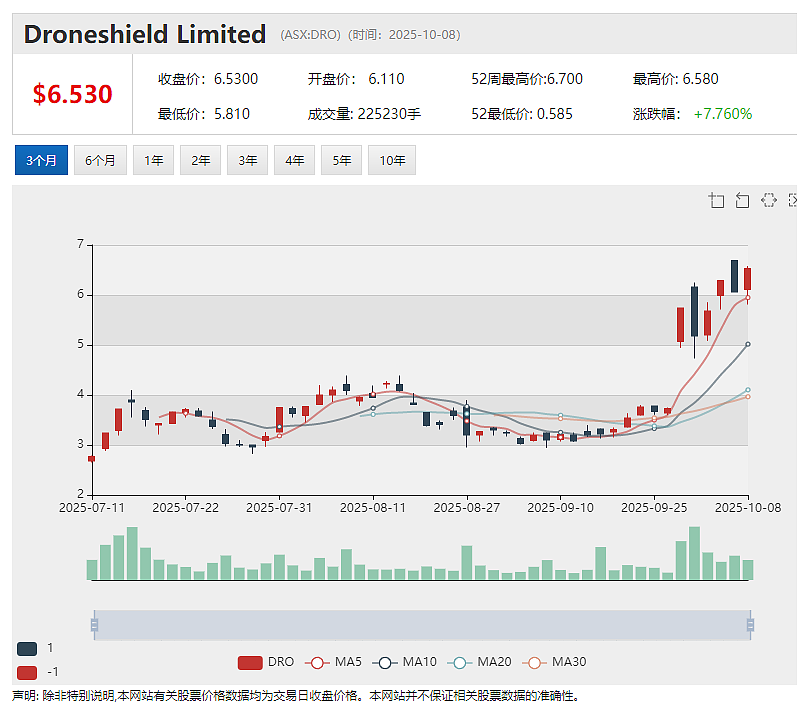Viewport: 809px width, 719px height.
Task: Click the 2025-10-08 x-axis date label
Action: pos(748,508)
